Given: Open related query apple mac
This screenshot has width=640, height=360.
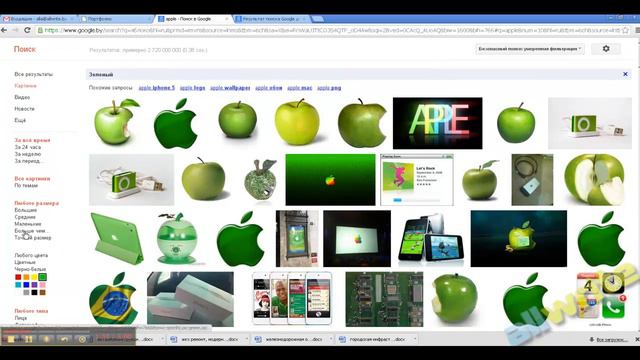Looking at the screenshot, I should (300, 88).
